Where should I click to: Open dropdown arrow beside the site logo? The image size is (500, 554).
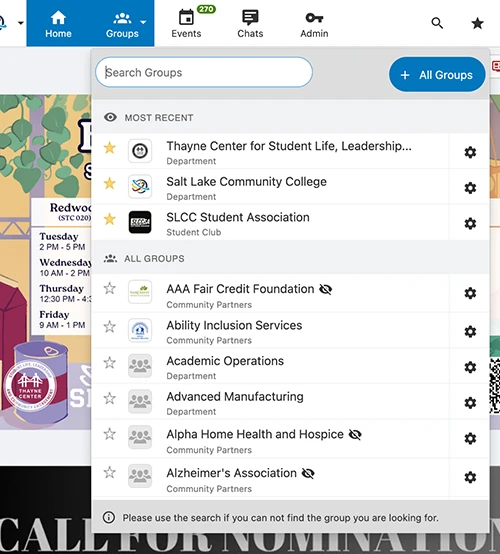coord(21,23)
